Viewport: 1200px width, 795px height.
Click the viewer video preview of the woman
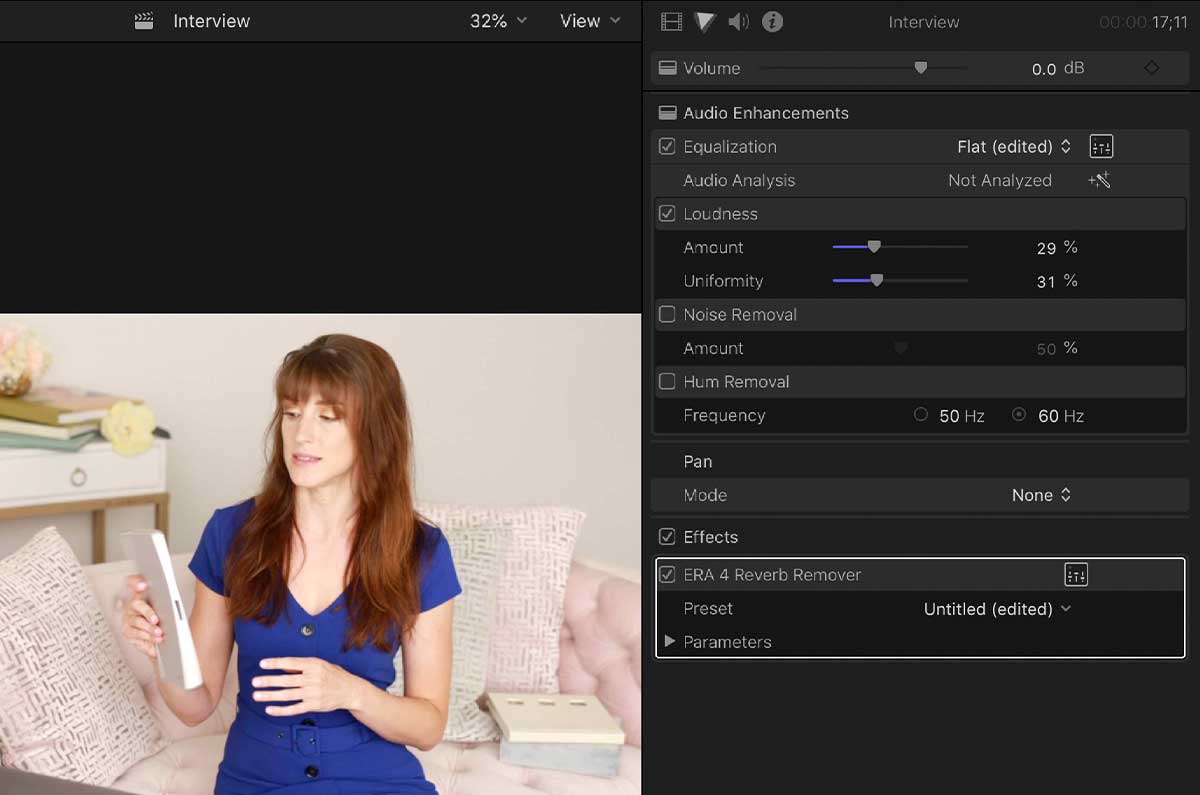tap(320, 554)
